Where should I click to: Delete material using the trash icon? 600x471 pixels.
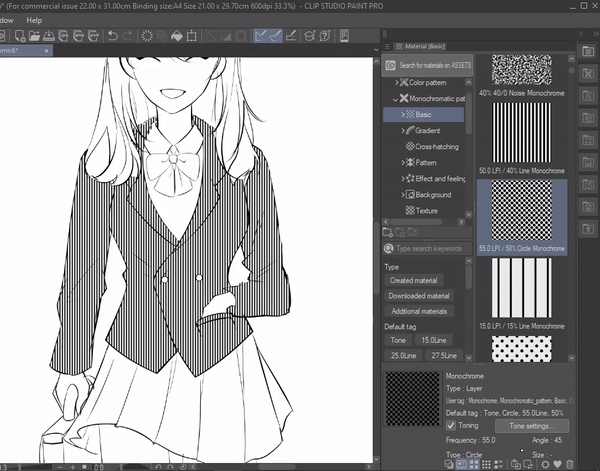(570, 464)
